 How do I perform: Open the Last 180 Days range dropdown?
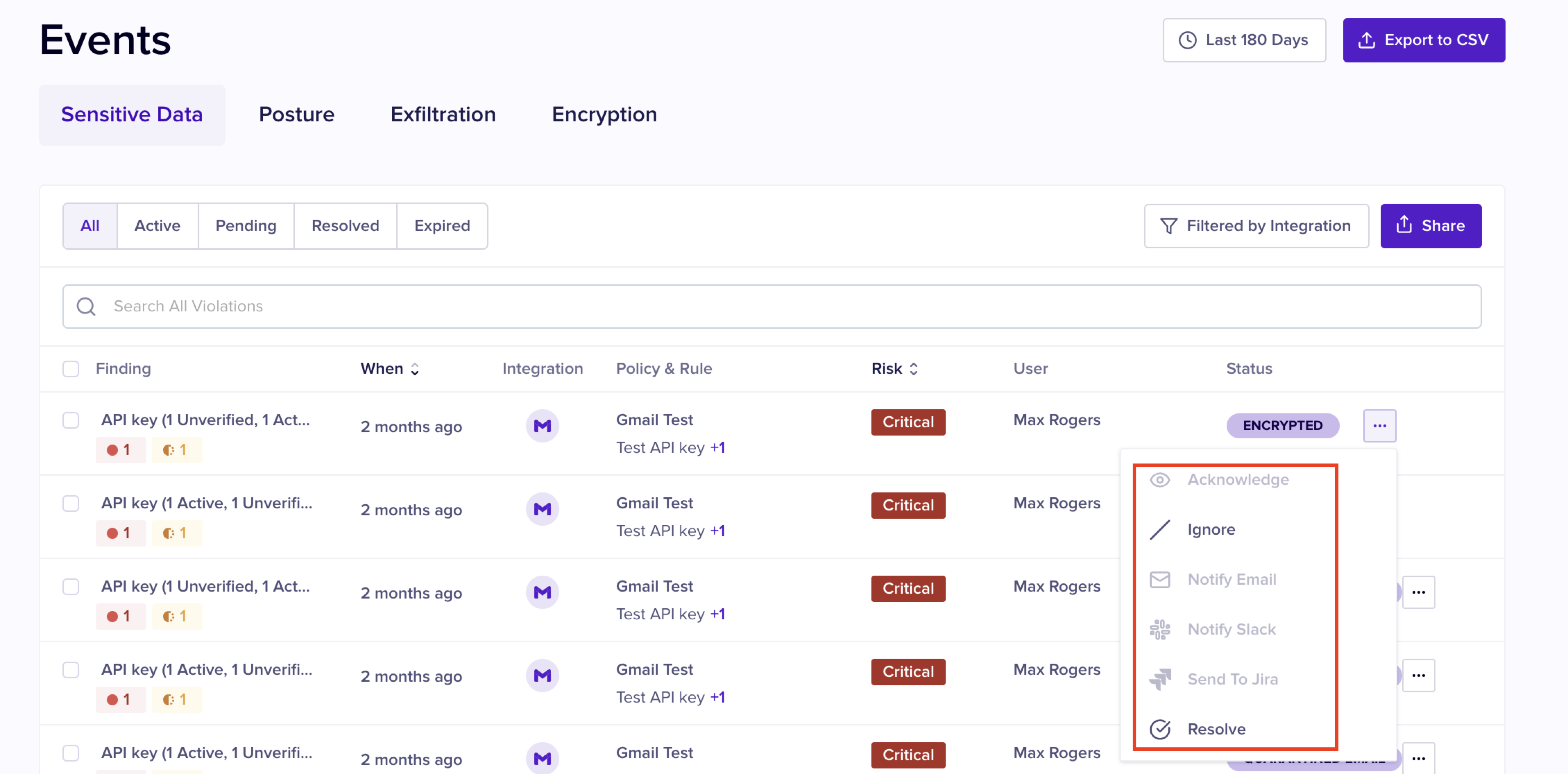coord(1244,40)
